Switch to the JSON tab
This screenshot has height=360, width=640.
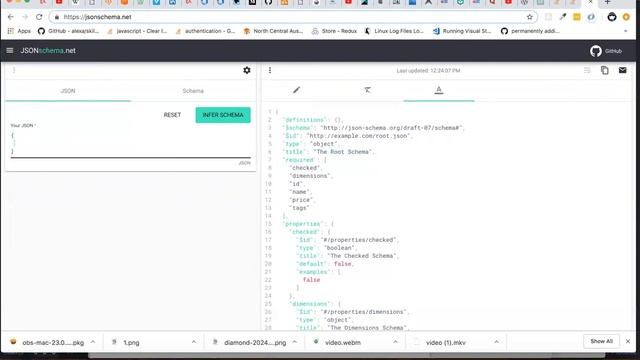click(x=68, y=91)
